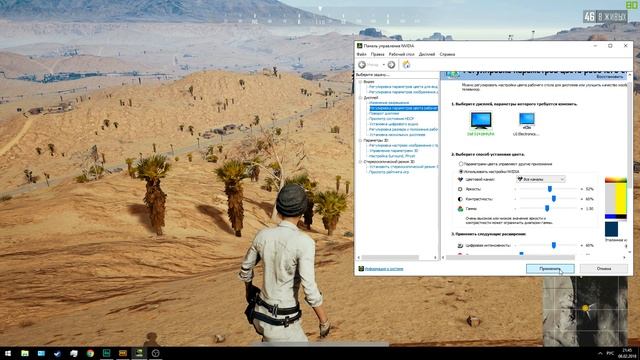Viewport: 640px width, 360px height.
Task: Click the NVIDIA logo in the title bar
Action: coord(360,46)
